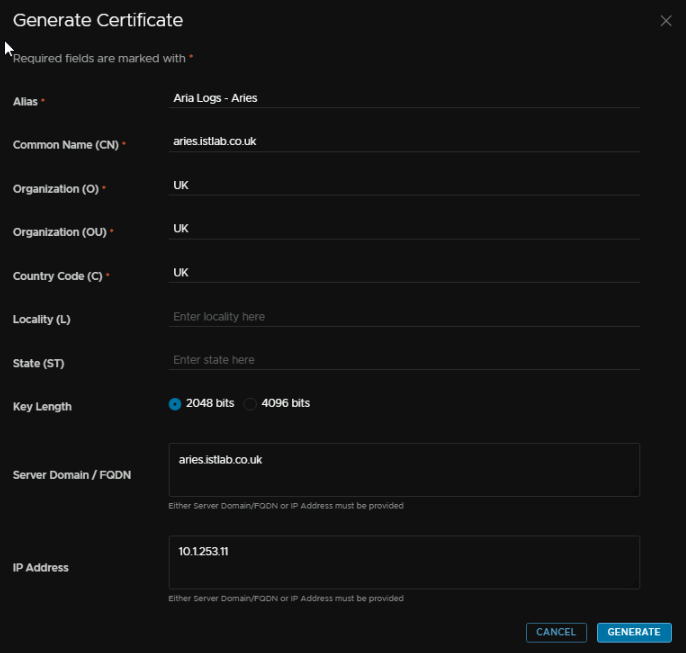Click the Server Domain / FQDN label
This screenshot has width=686, height=653.
coord(72,475)
